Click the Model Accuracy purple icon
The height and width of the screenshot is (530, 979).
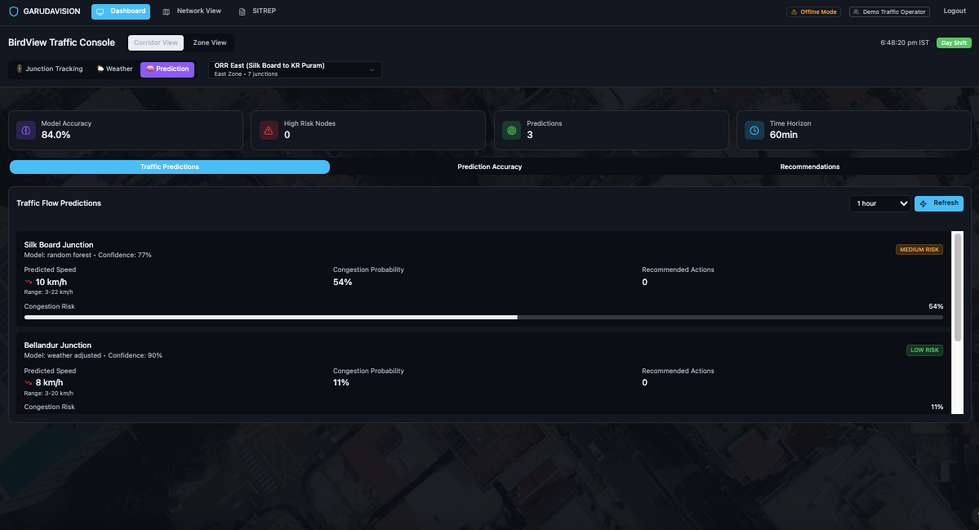(x=26, y=130)
